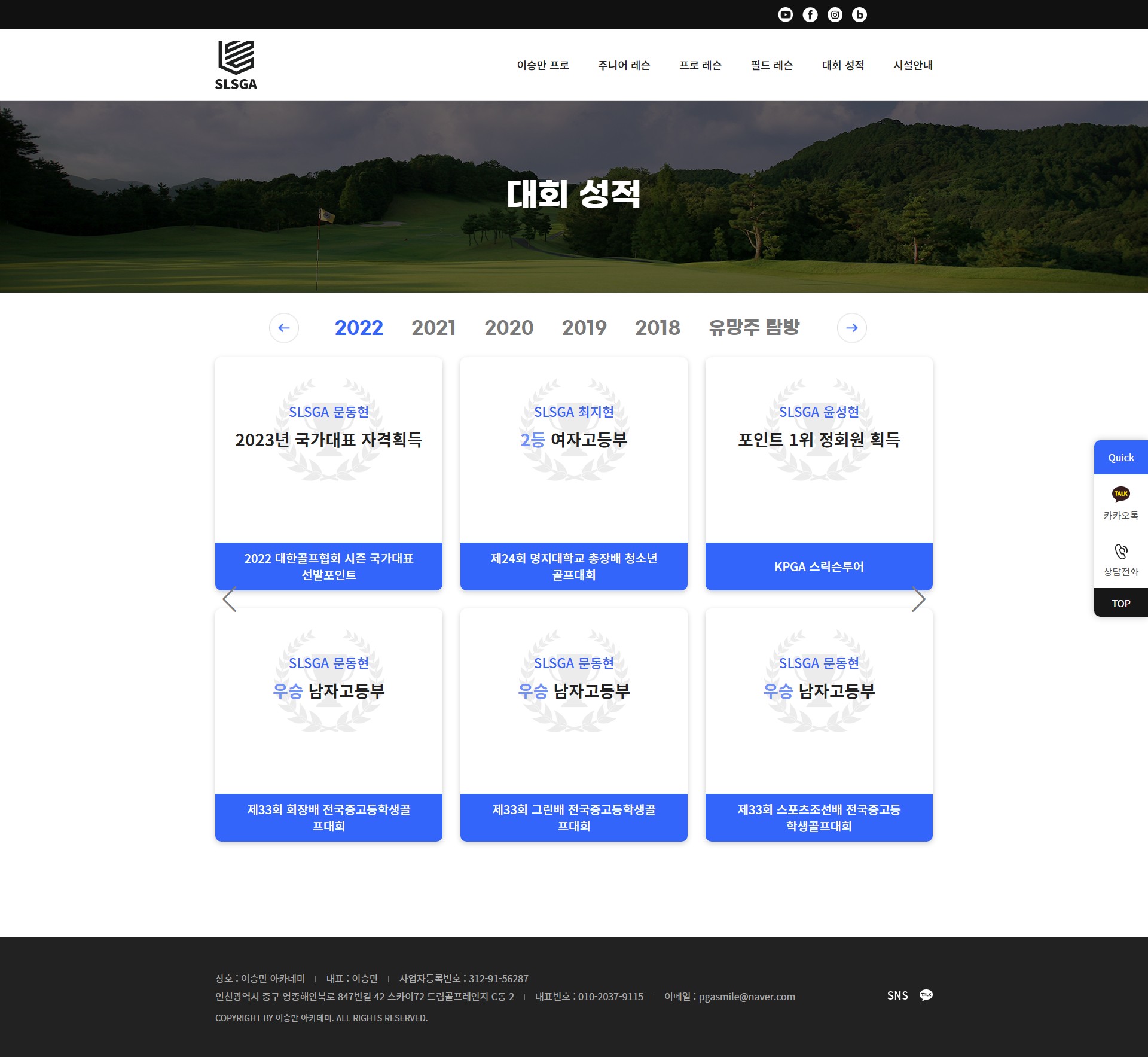Open 필드 레슨 menu
The image size is (1148, 1057).
coord(771,65)
